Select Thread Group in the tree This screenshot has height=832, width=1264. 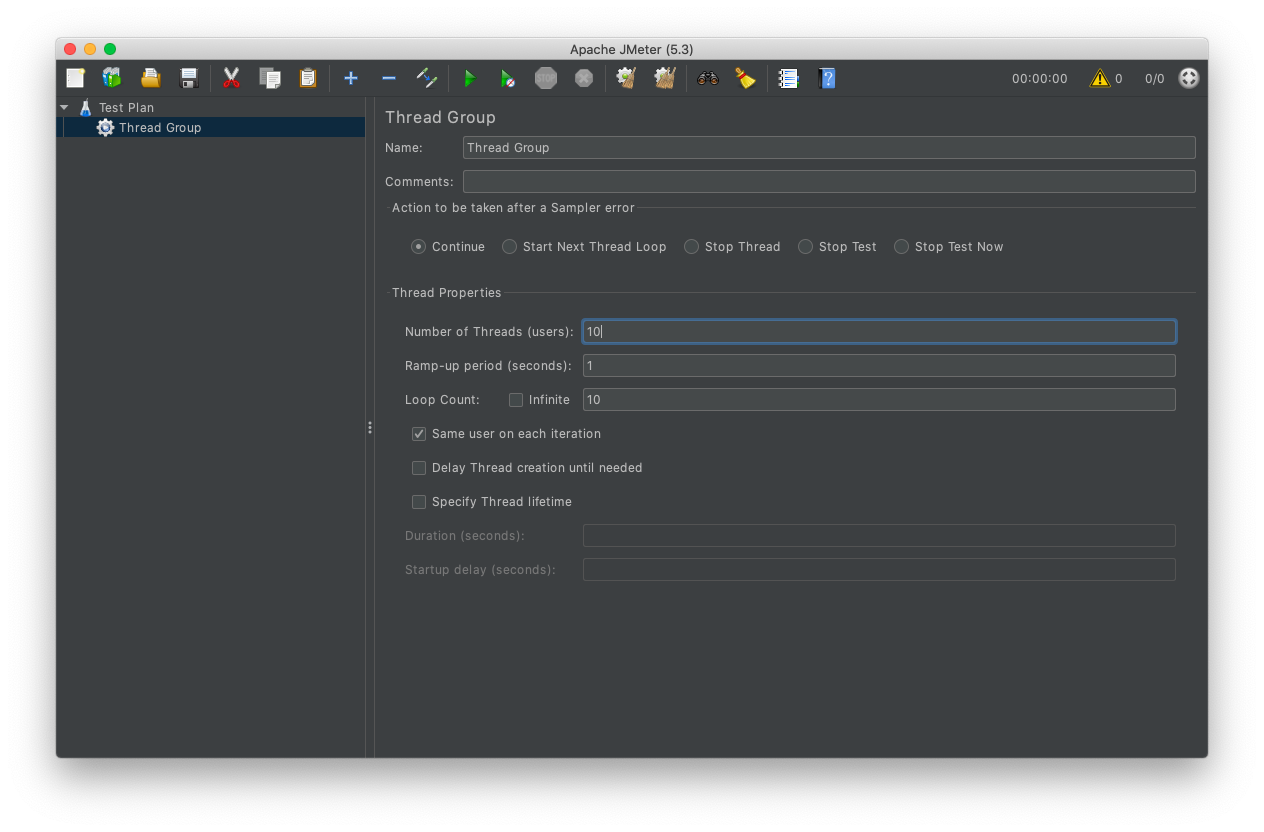(x=160, y=127)
